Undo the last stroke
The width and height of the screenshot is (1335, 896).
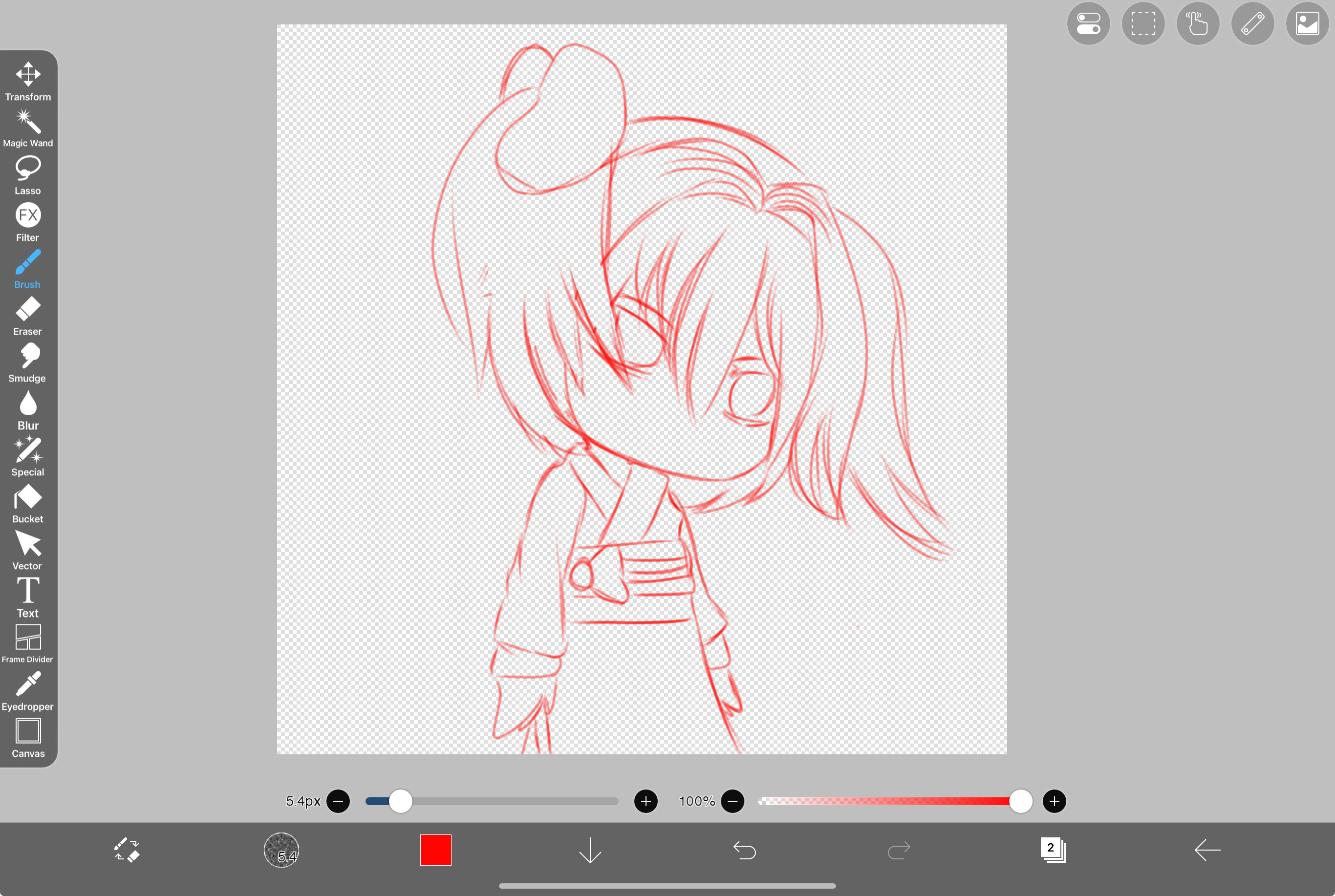745,850
